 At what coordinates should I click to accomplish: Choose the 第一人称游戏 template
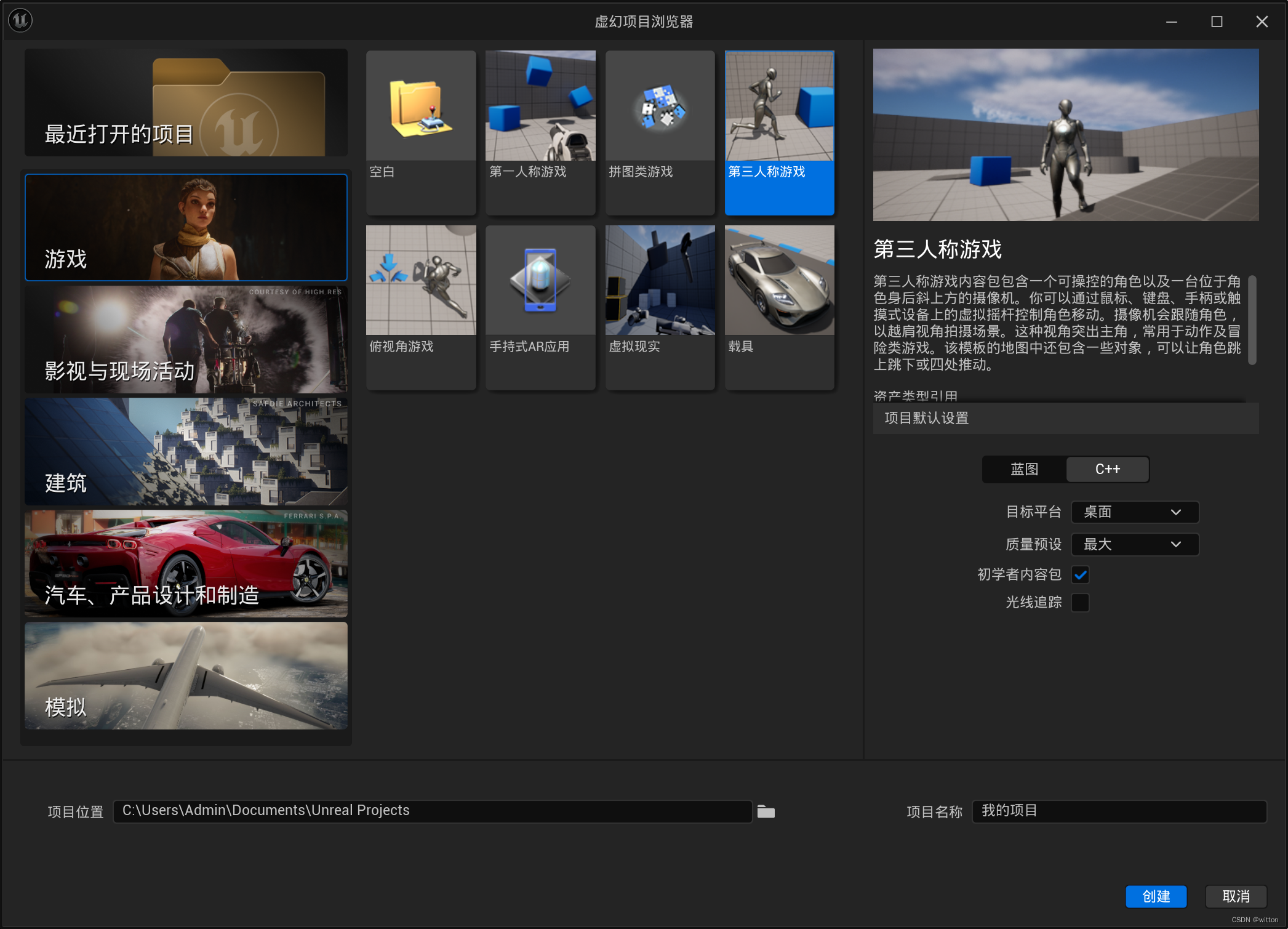540,108
